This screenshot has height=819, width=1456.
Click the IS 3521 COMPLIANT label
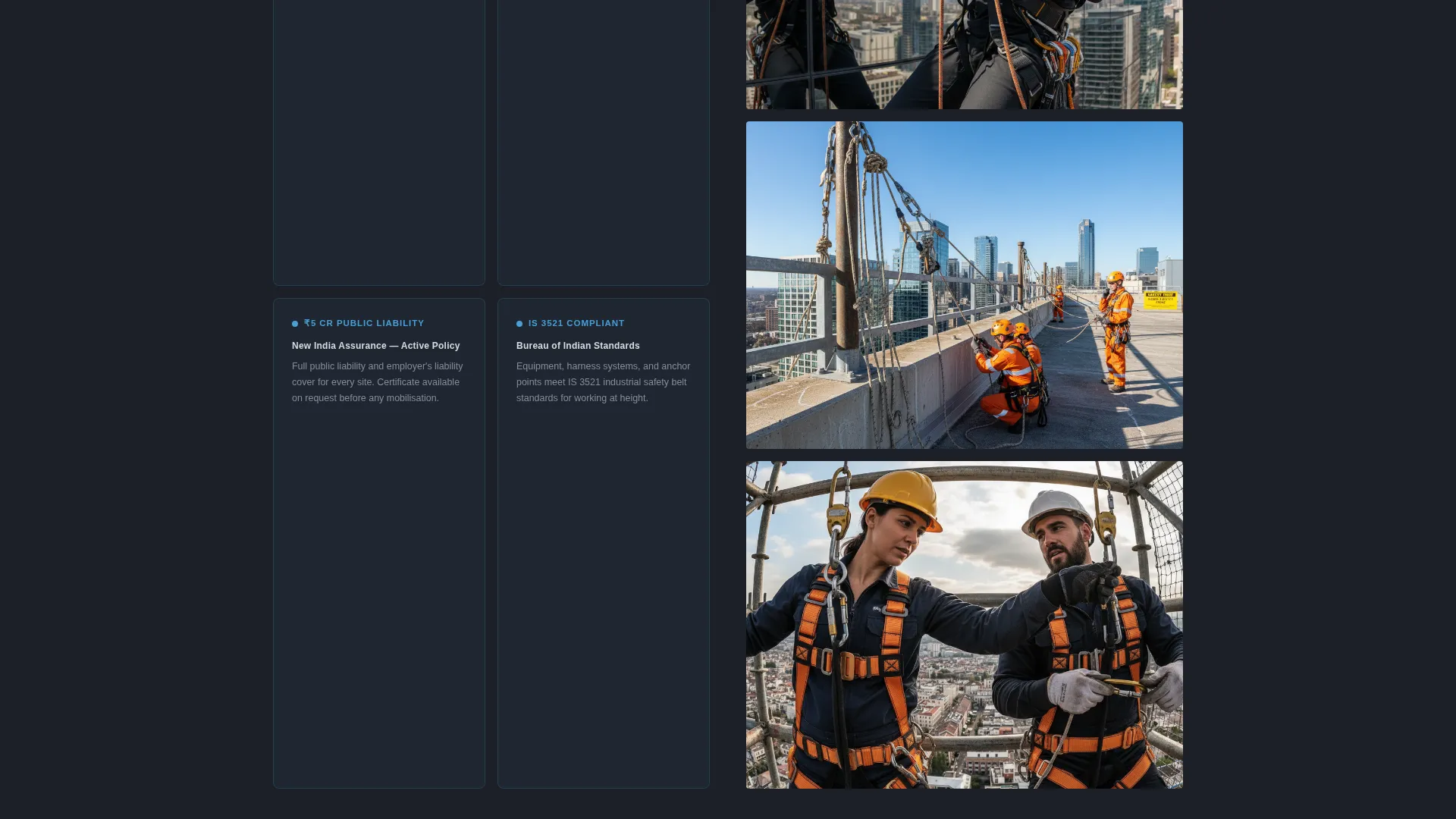tap(576, 323)
